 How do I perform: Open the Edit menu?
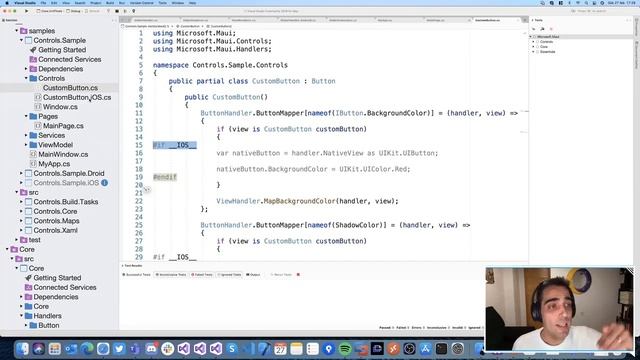coord(54,3)
